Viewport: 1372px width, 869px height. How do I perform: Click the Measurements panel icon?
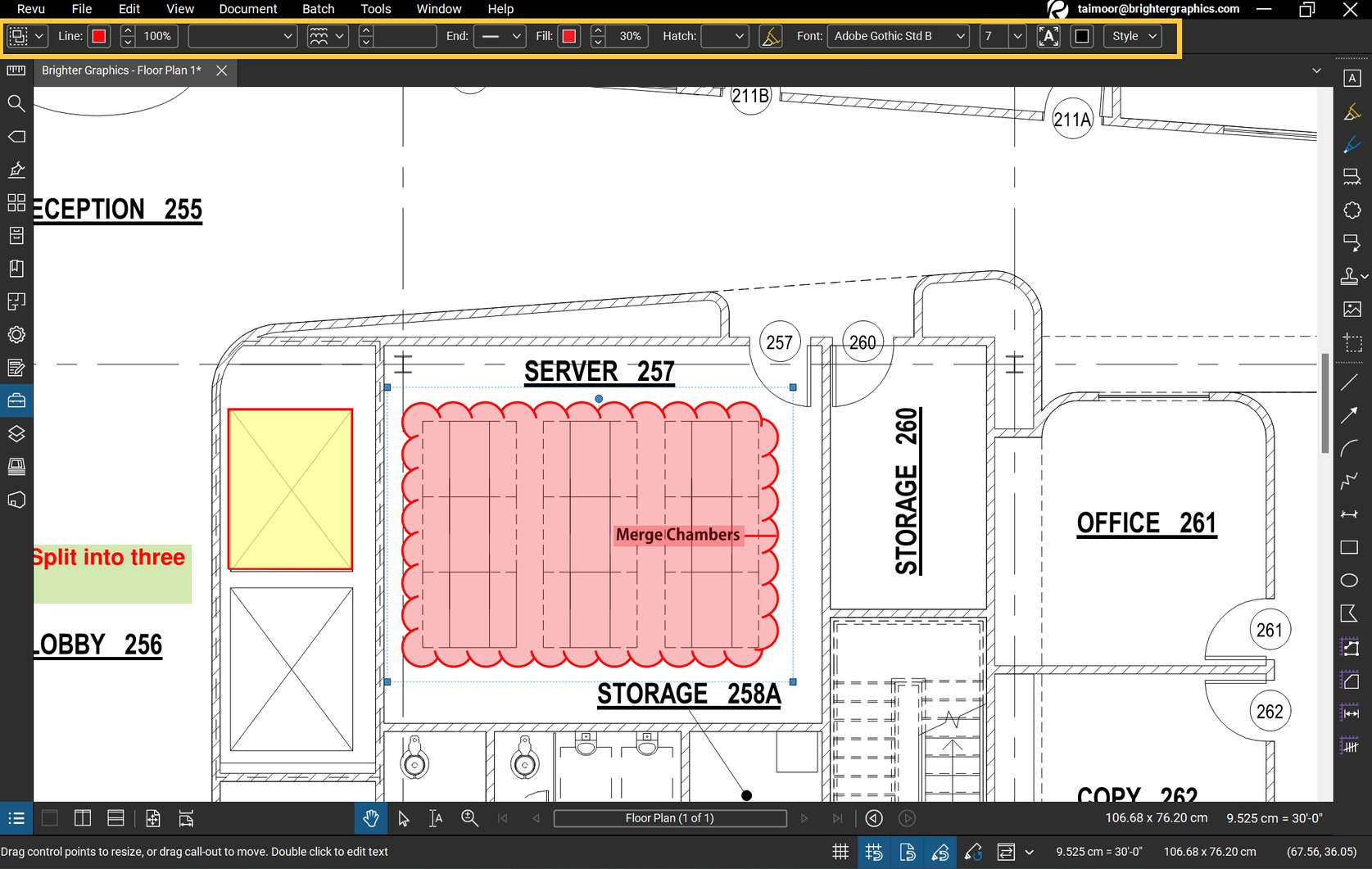16,70
